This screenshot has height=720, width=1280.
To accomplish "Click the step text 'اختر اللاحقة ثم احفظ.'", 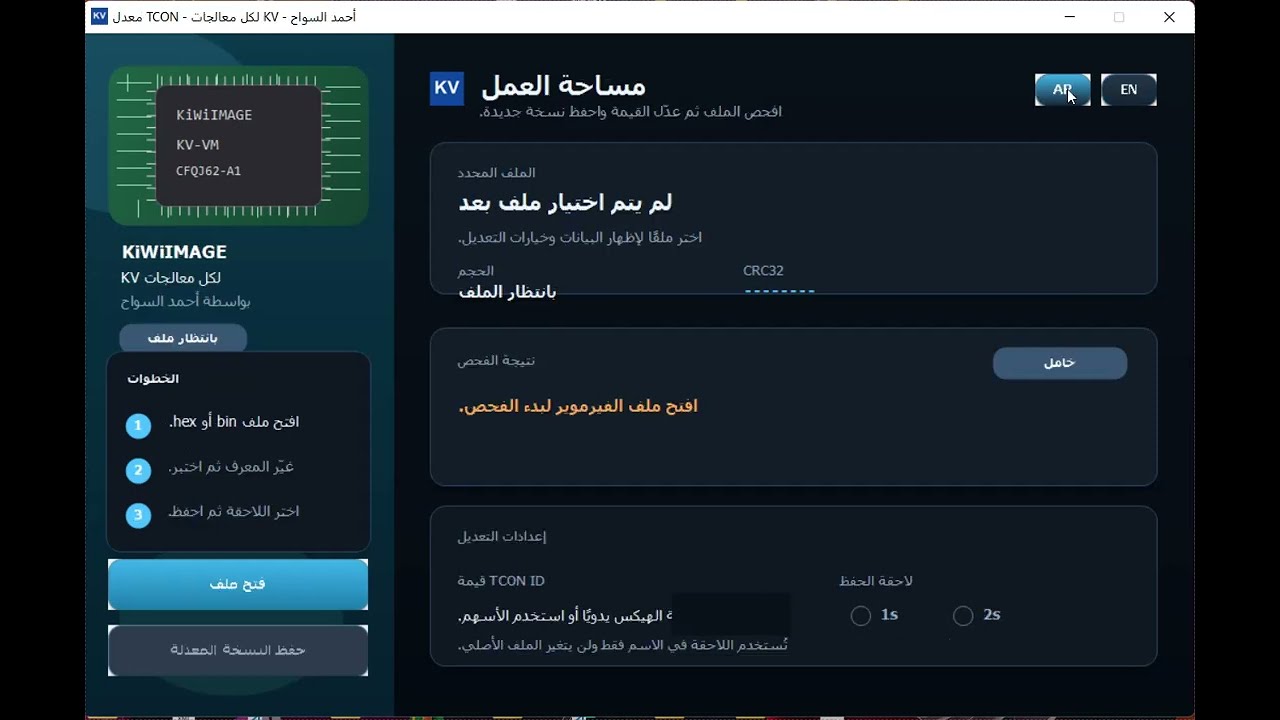I will click(x=234, y=511).
